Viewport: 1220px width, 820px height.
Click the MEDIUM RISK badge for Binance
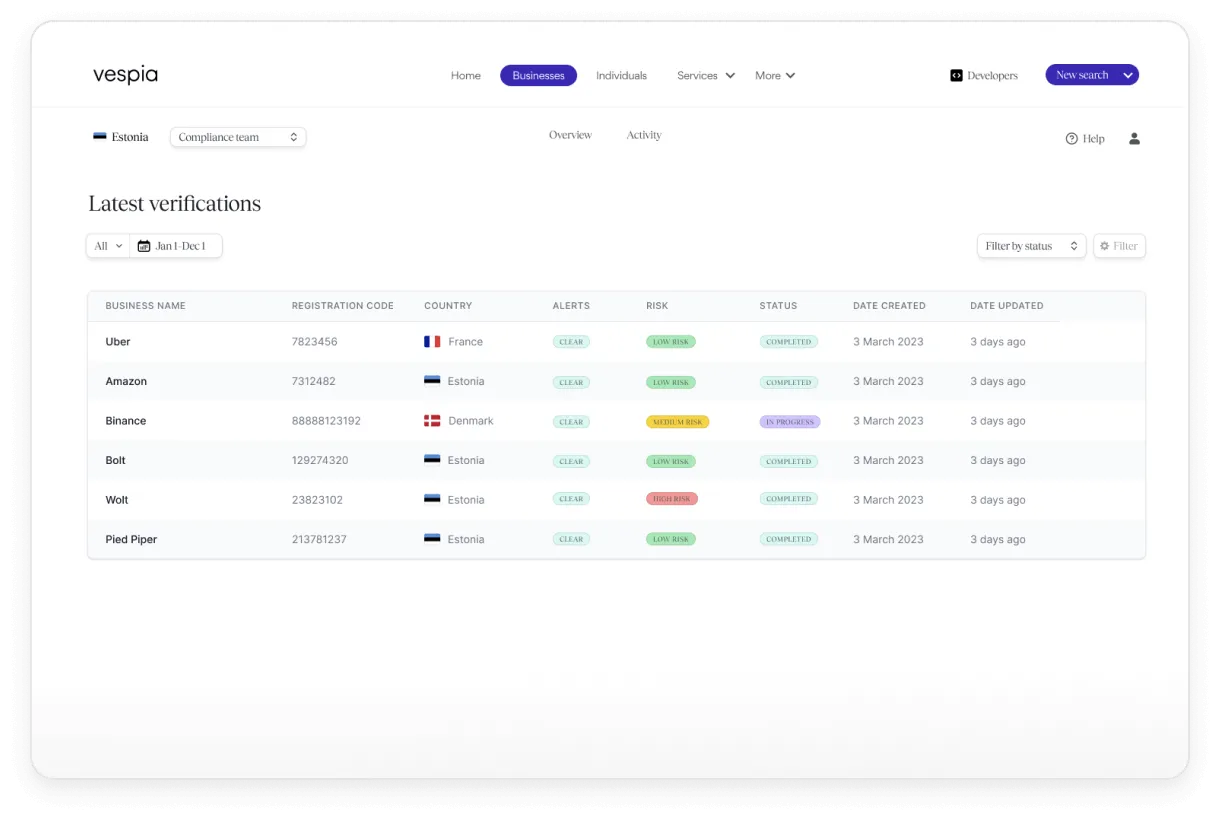pyautogui.click(x=679, y=421)
